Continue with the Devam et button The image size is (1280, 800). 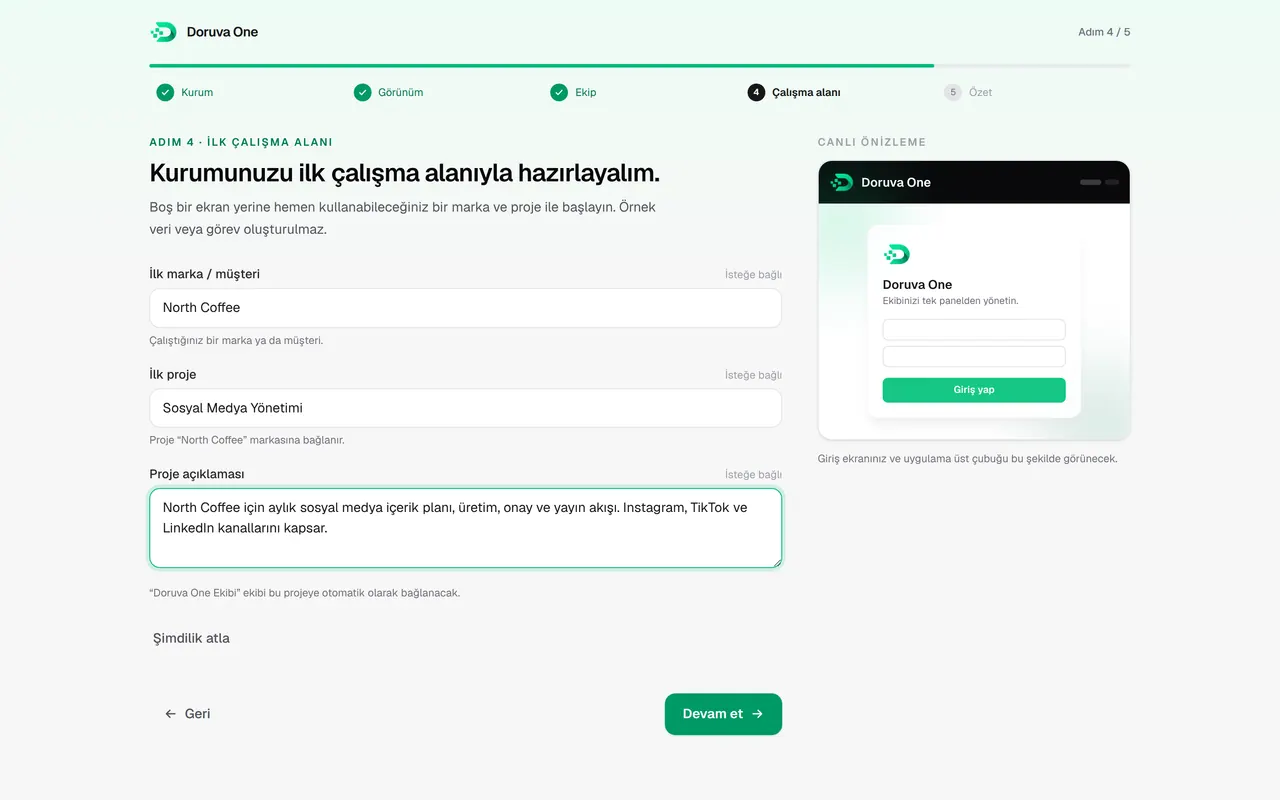click(723, 714)
